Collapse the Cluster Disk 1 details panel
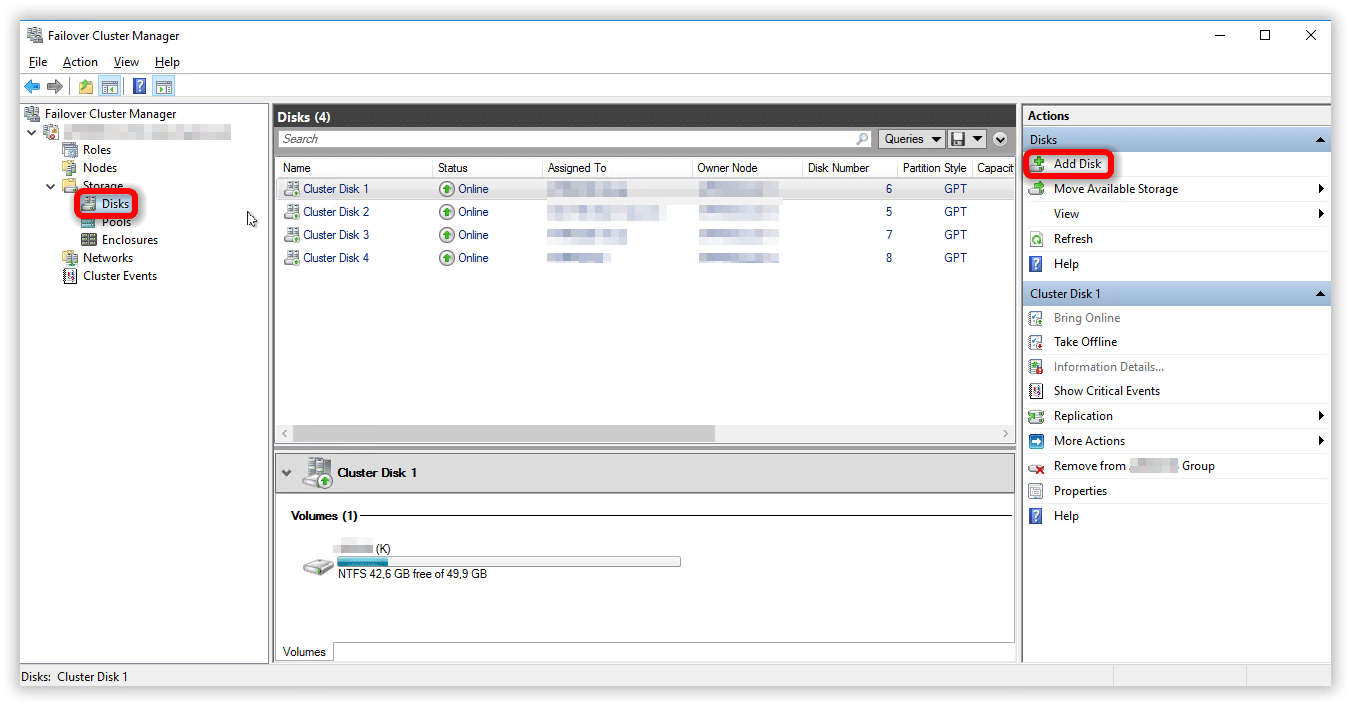The image size is (1351, 706). tap(287, 473)
